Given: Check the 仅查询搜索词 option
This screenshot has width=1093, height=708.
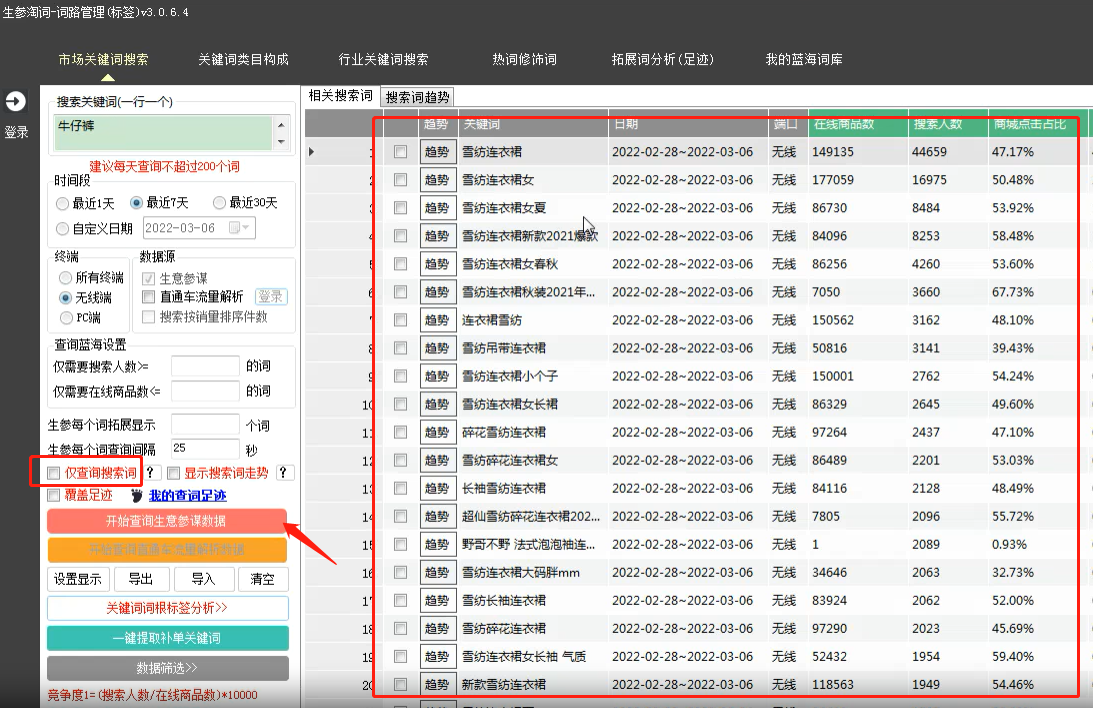Looking at the screenshot, I should tap(54, 473).
